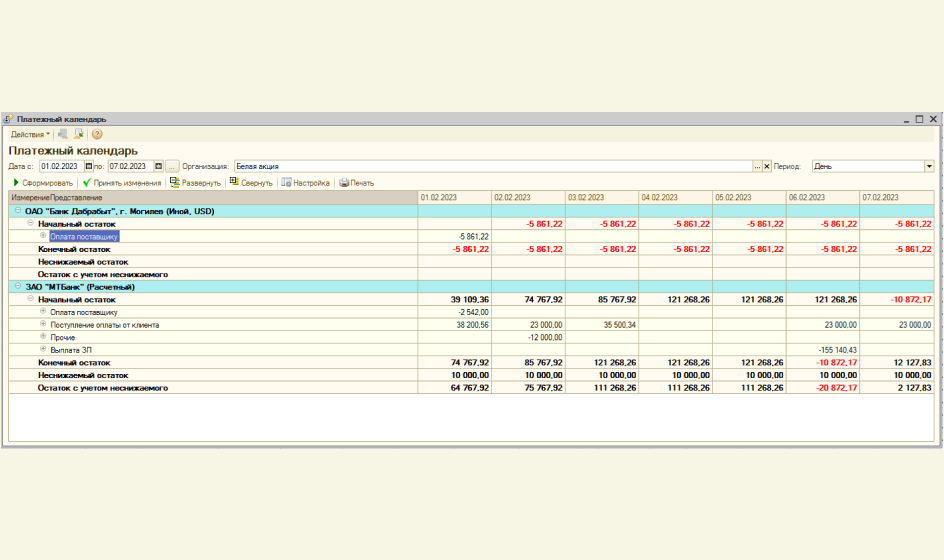Click Принять изменения with green checkmark

coord(122,183)
